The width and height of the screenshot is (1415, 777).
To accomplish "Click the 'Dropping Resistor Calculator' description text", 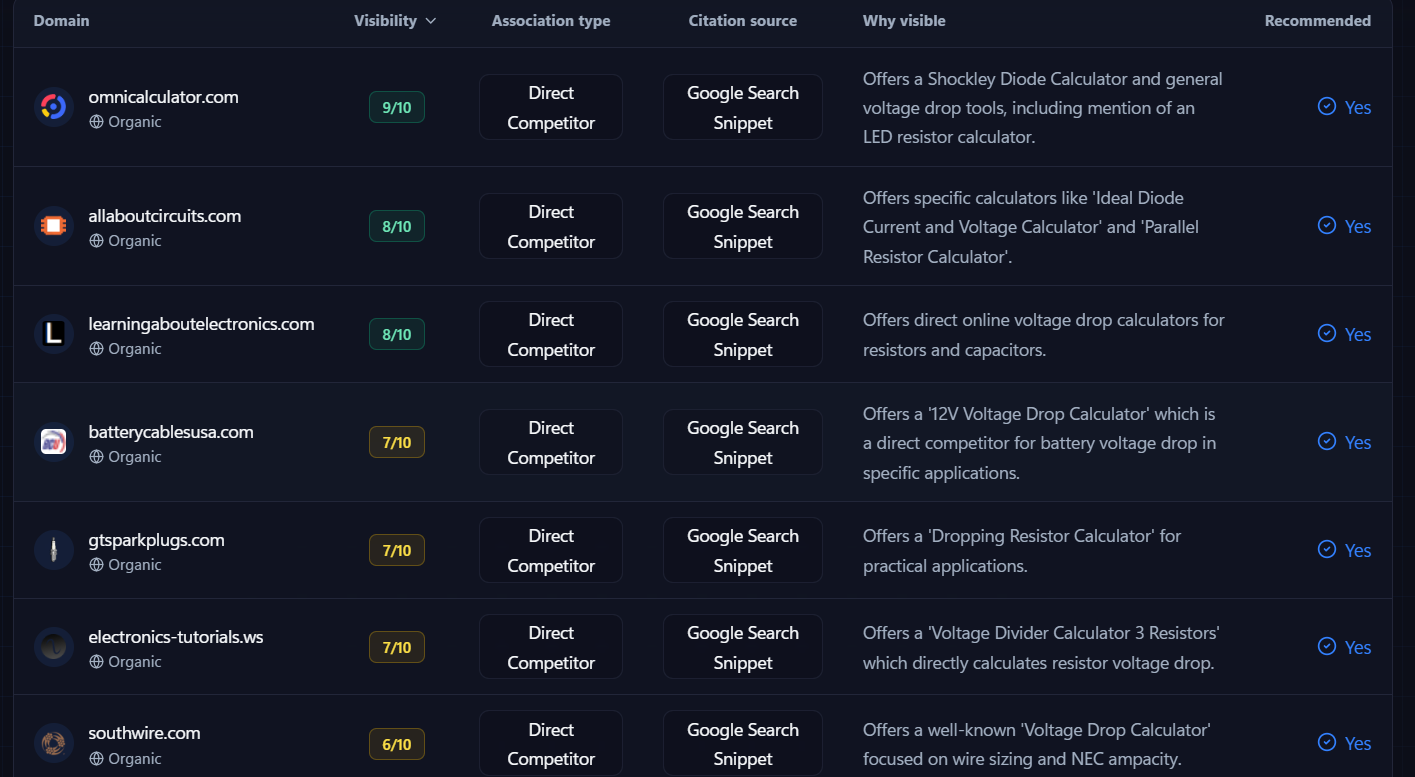I will click(1022, 550).
